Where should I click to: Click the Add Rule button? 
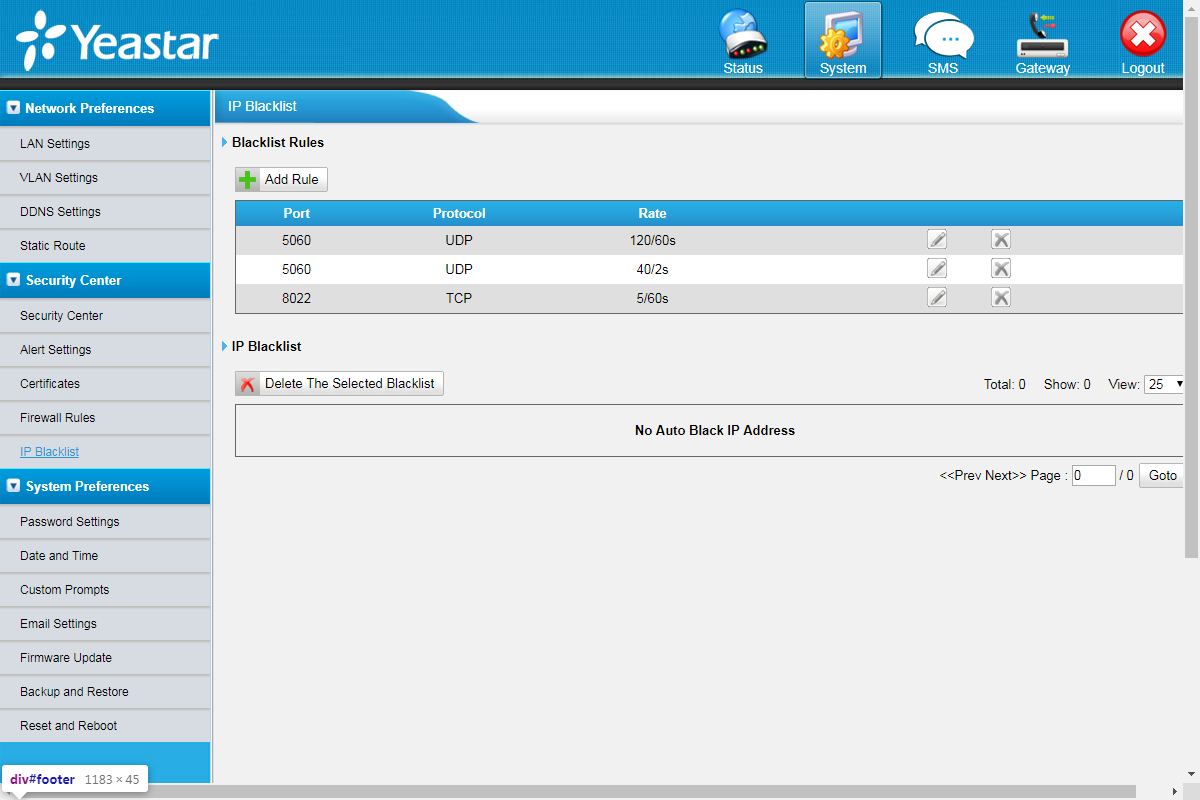coord(281,180)
